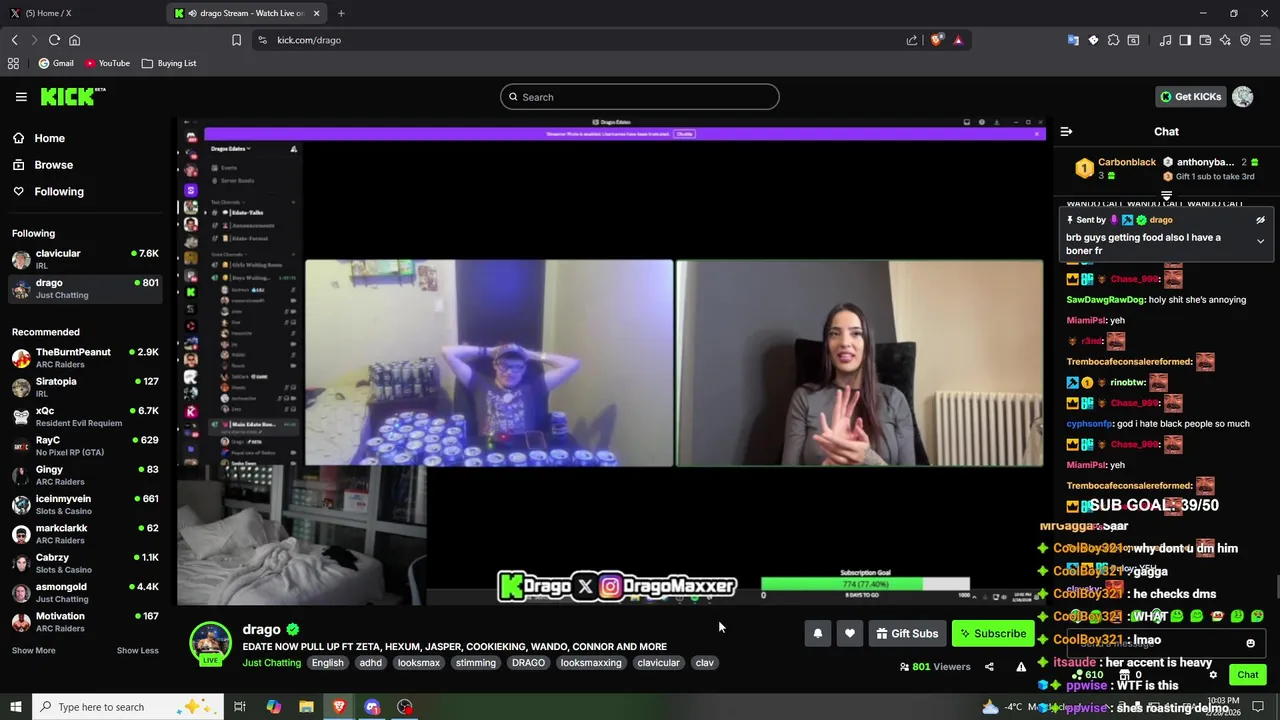
Task: Select the looksmaxxing tag
Action: [x=591, y=663]
